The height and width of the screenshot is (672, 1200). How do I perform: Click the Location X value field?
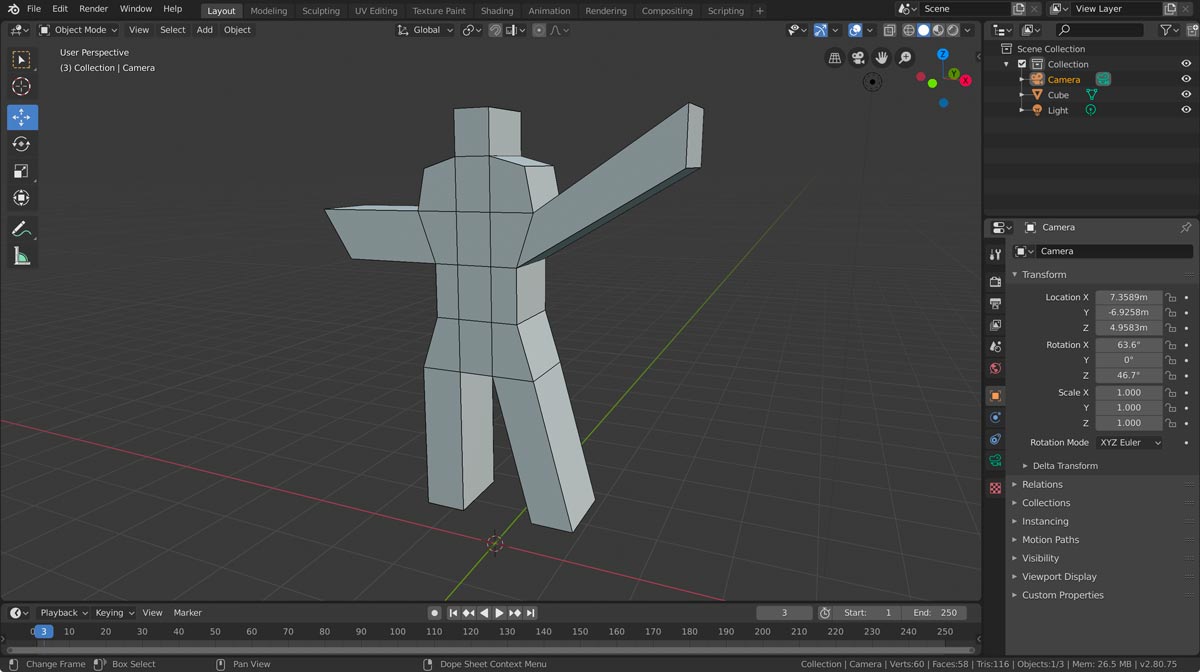(1128, 297)
